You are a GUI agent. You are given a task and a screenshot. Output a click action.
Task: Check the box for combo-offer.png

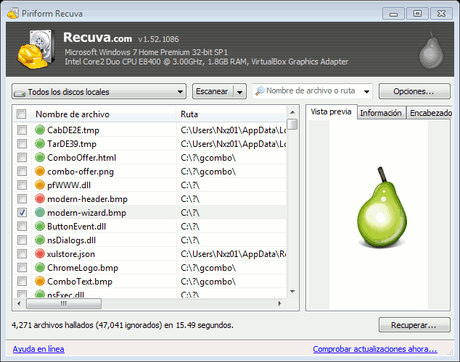click(x=22, y=171)
